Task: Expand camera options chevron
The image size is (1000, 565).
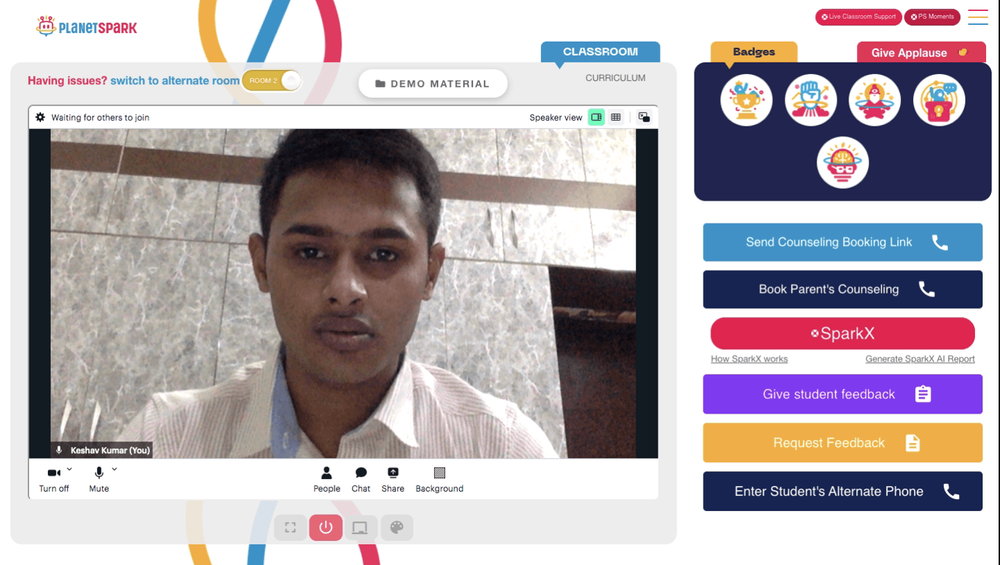Action: (70, 469)
